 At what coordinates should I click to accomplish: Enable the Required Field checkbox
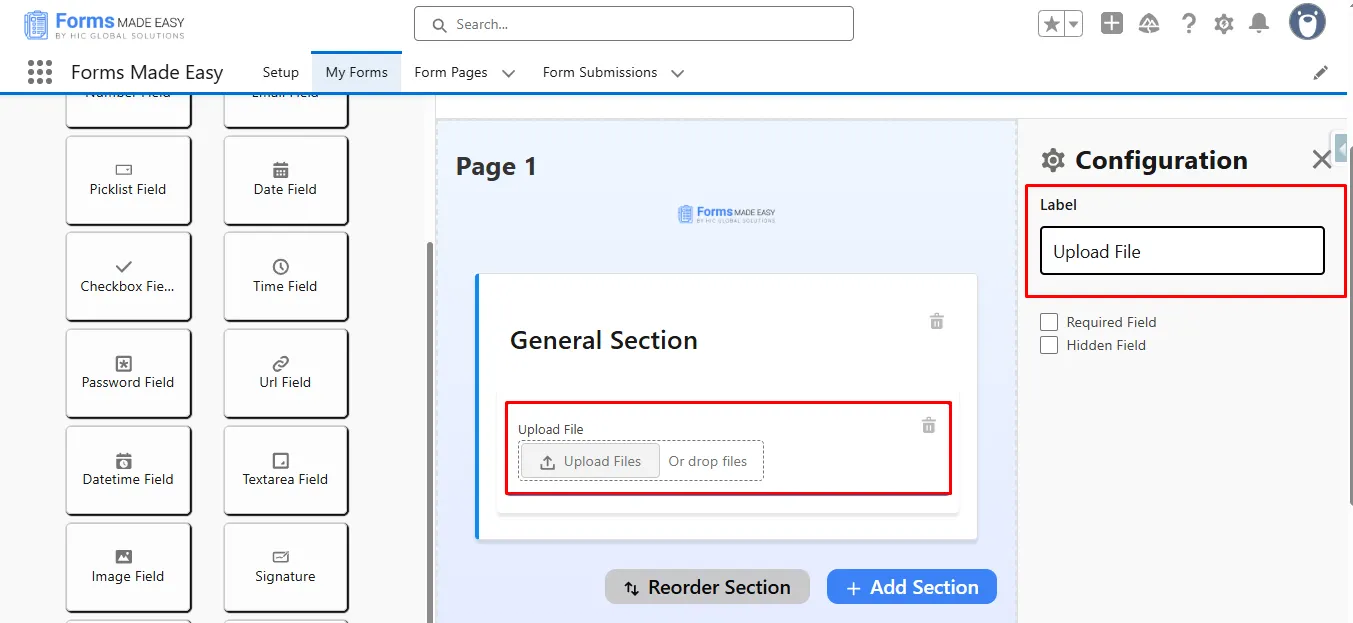pyautogui.click(x=1049, y=322)
